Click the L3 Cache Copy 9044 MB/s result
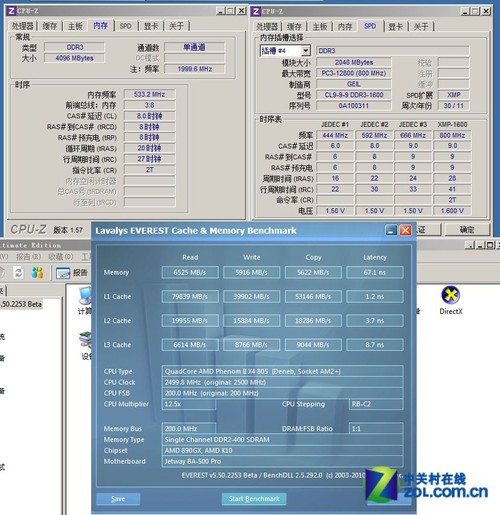The width and height of the screenshot is (500, 515). (x=313, y=345)
